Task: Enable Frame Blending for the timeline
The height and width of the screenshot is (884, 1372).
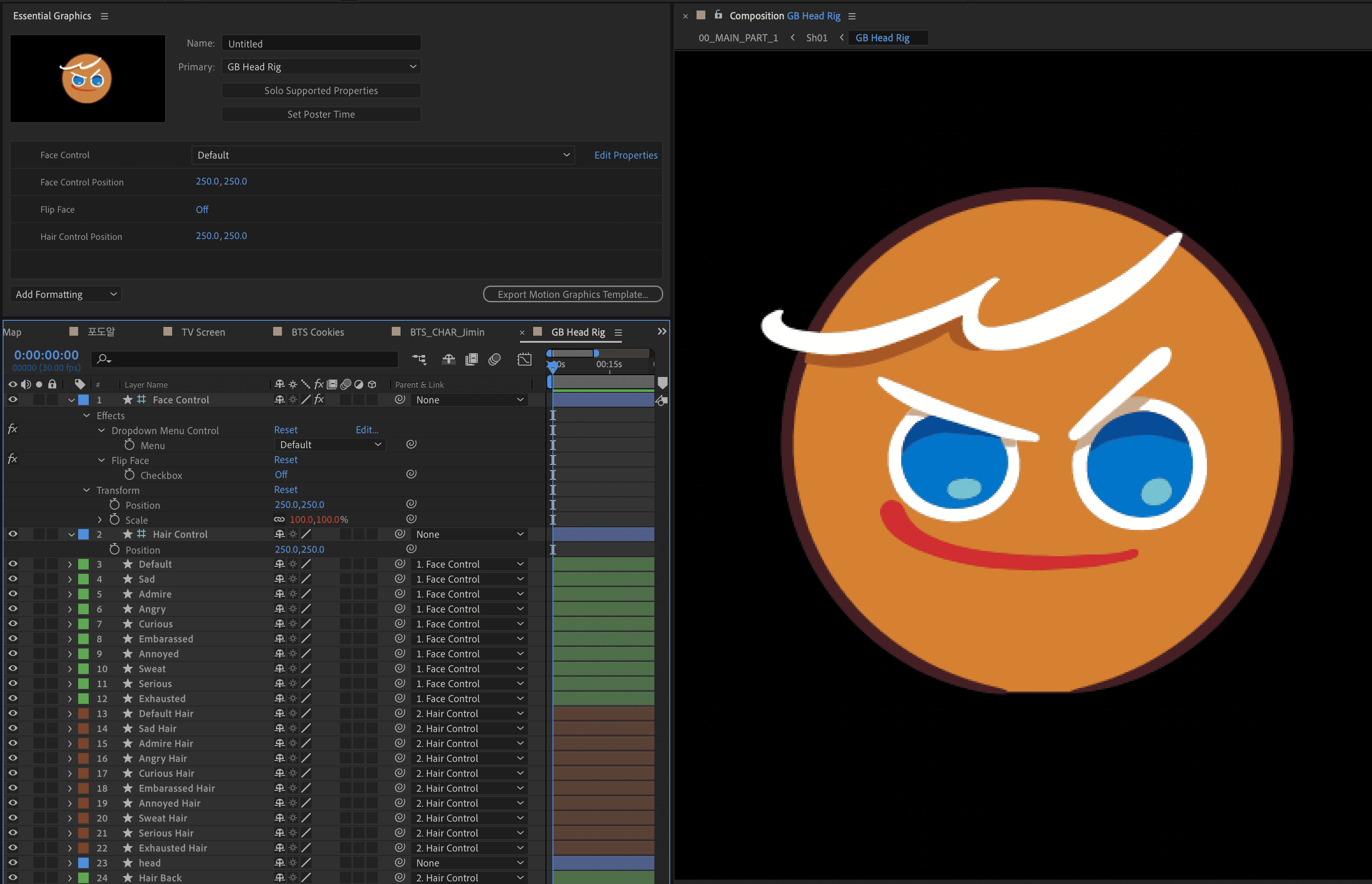Action: click(471, 359)
